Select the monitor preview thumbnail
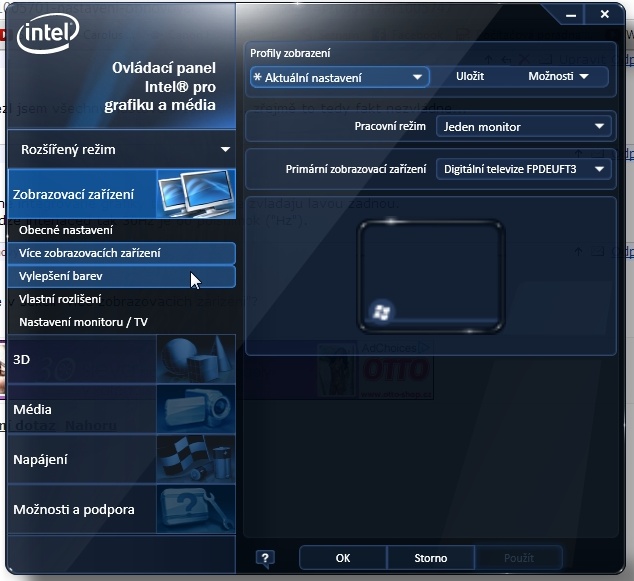Screen dimensions: 634x581 coord(431,277)
